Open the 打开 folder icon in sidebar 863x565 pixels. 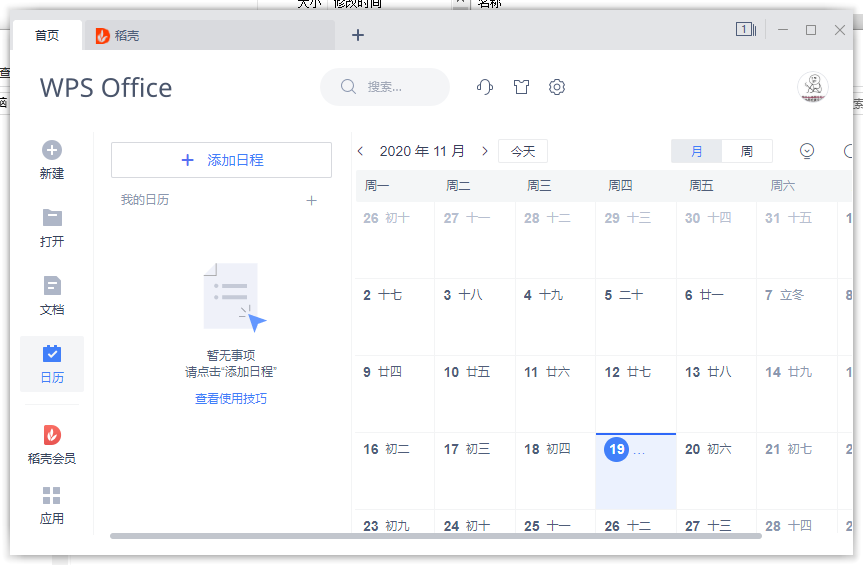(52, 218)
